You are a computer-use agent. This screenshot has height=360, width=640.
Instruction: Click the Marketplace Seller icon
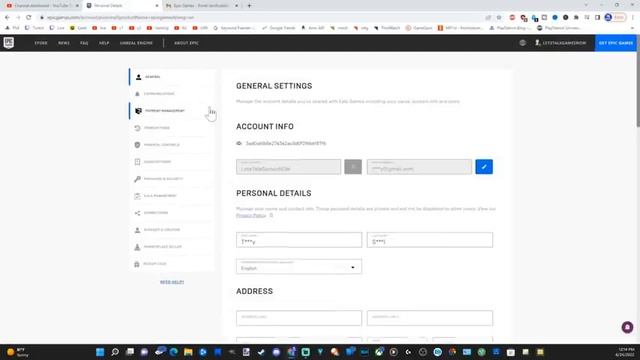pyautogui.click(x=138, y=247)
